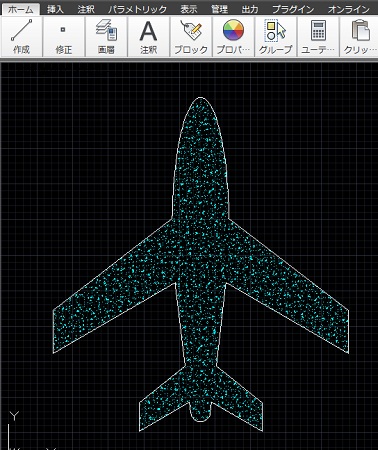
Task: Switch to the 出力 ribbon tab
Action: point(250,9)
